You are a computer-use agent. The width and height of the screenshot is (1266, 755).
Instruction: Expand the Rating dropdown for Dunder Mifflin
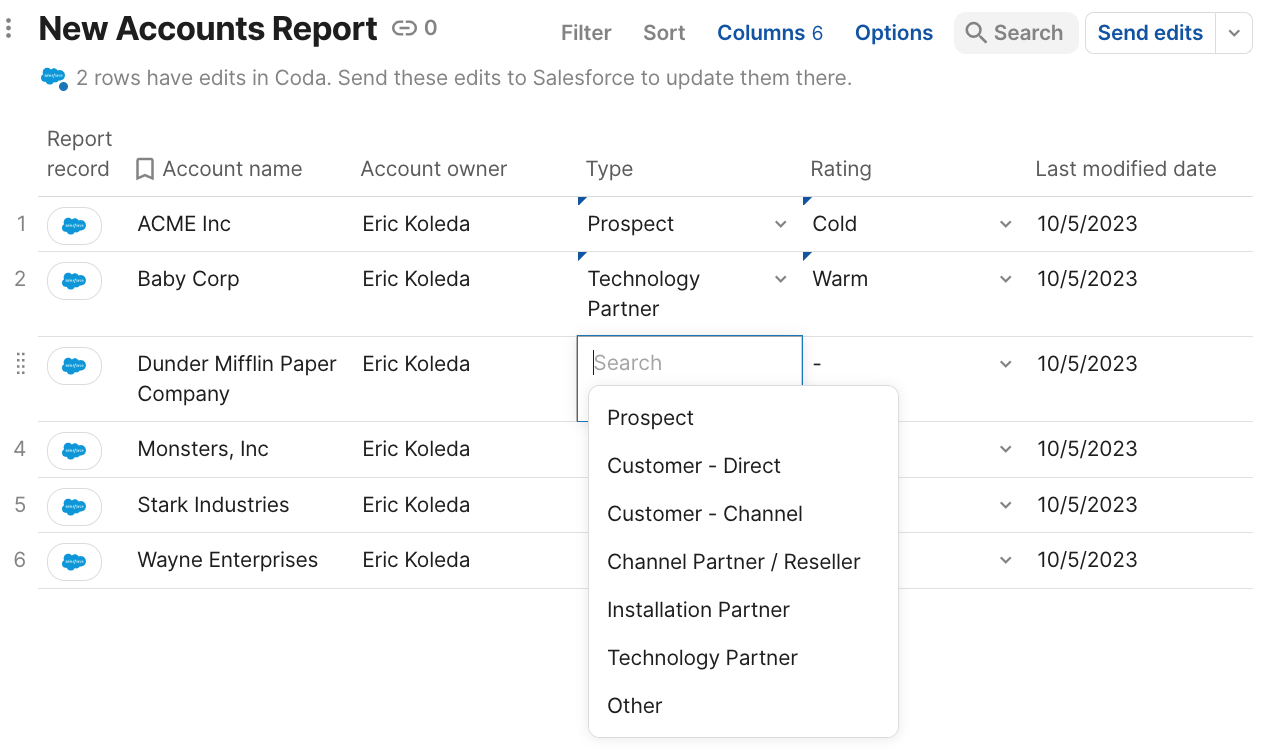pos(1006,364)
